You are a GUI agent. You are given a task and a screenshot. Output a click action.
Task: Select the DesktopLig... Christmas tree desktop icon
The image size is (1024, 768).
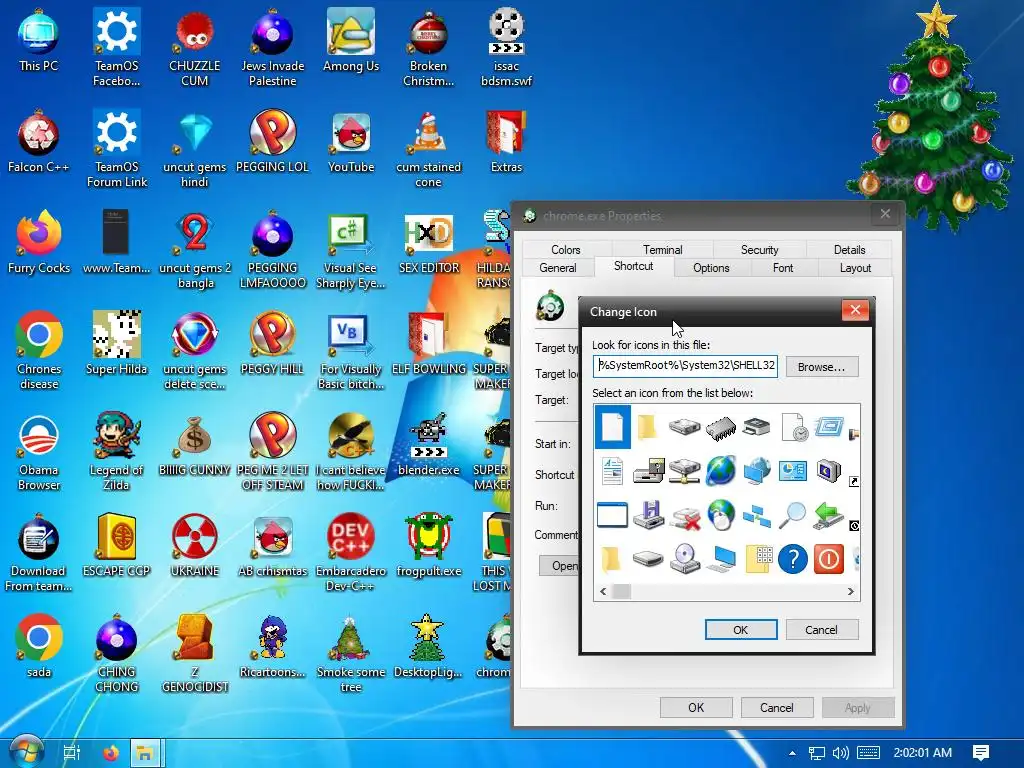coord(428,645)
